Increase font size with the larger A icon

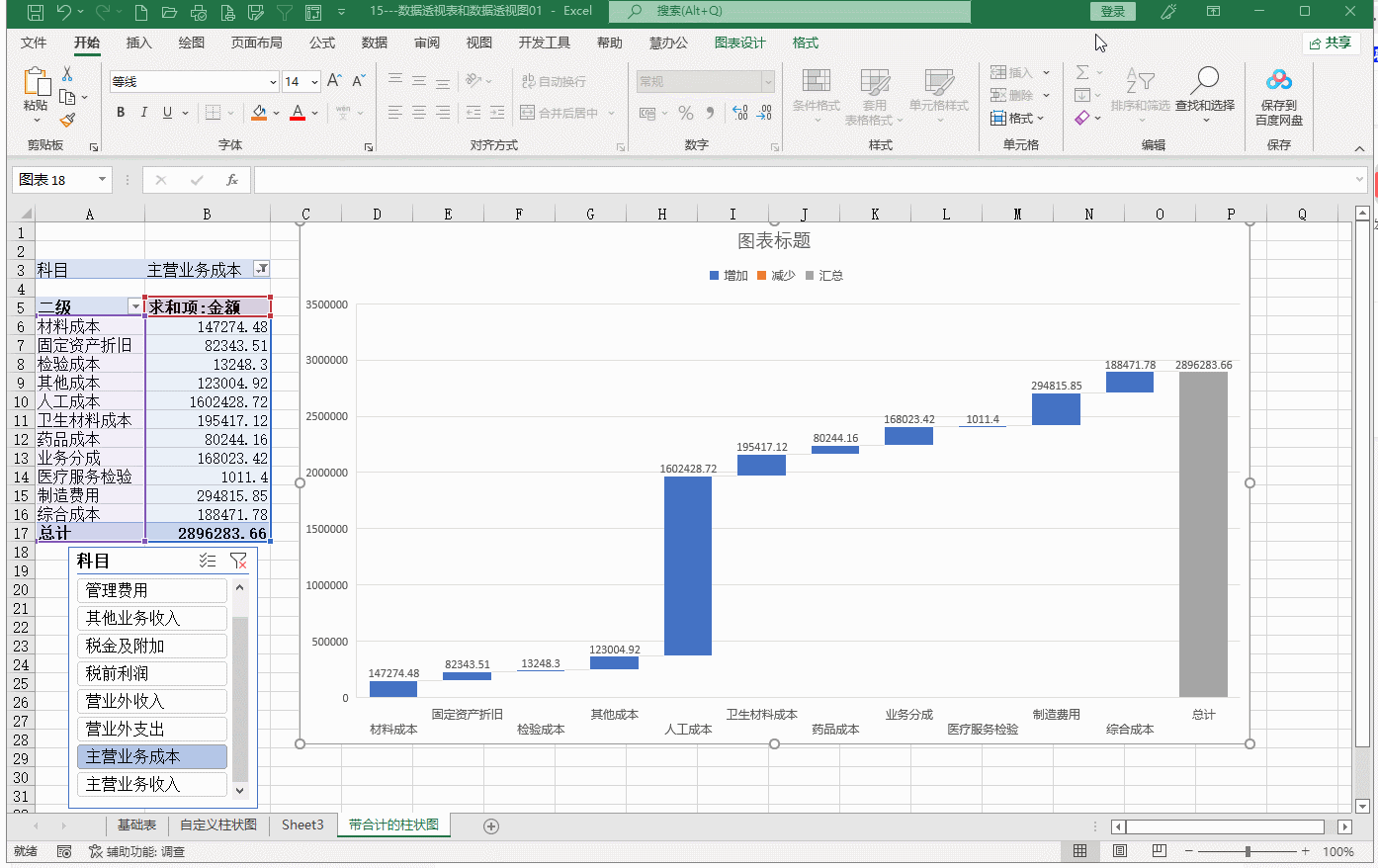[334, 81]
